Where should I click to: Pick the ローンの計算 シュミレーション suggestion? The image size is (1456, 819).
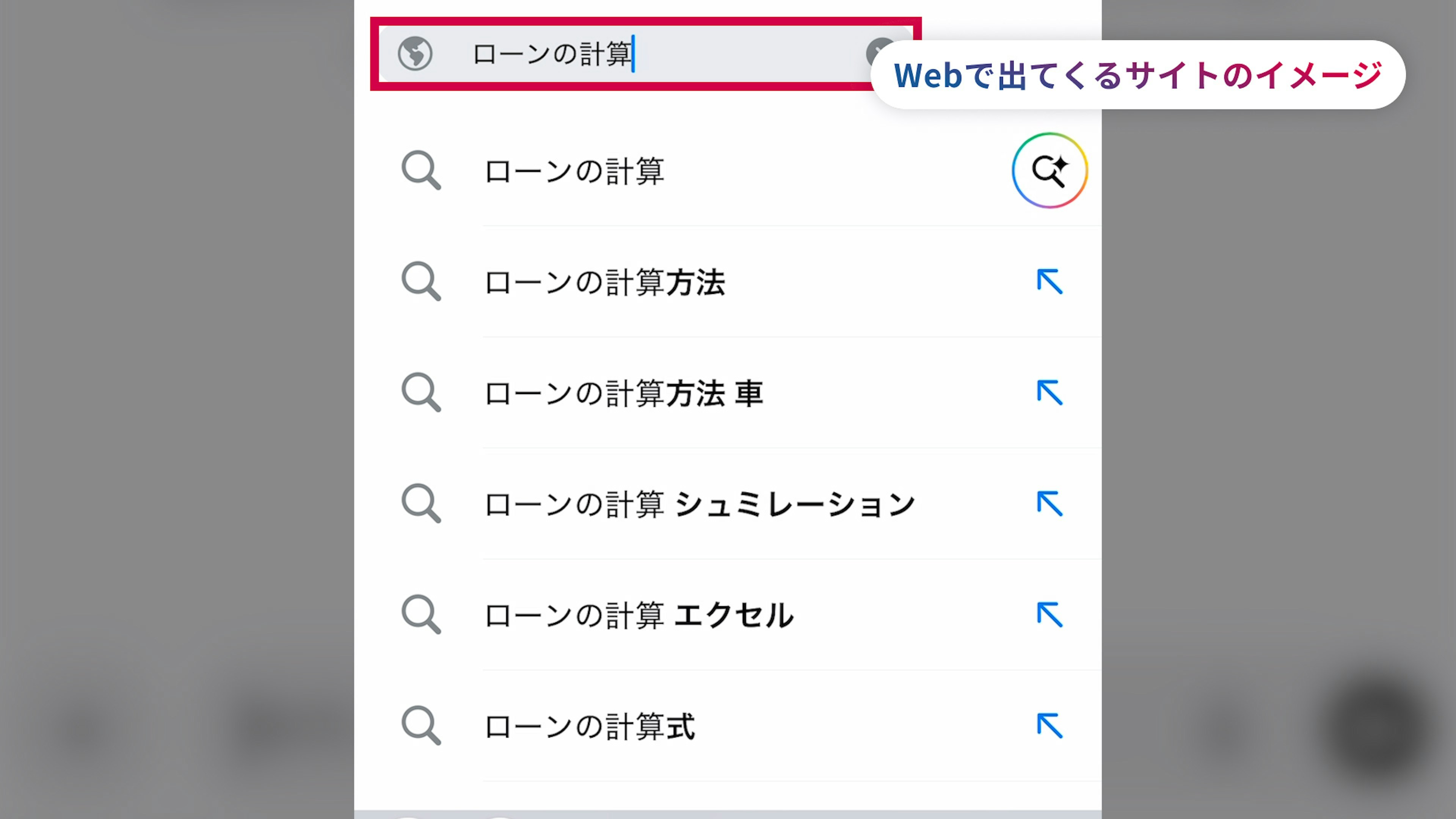699,504
